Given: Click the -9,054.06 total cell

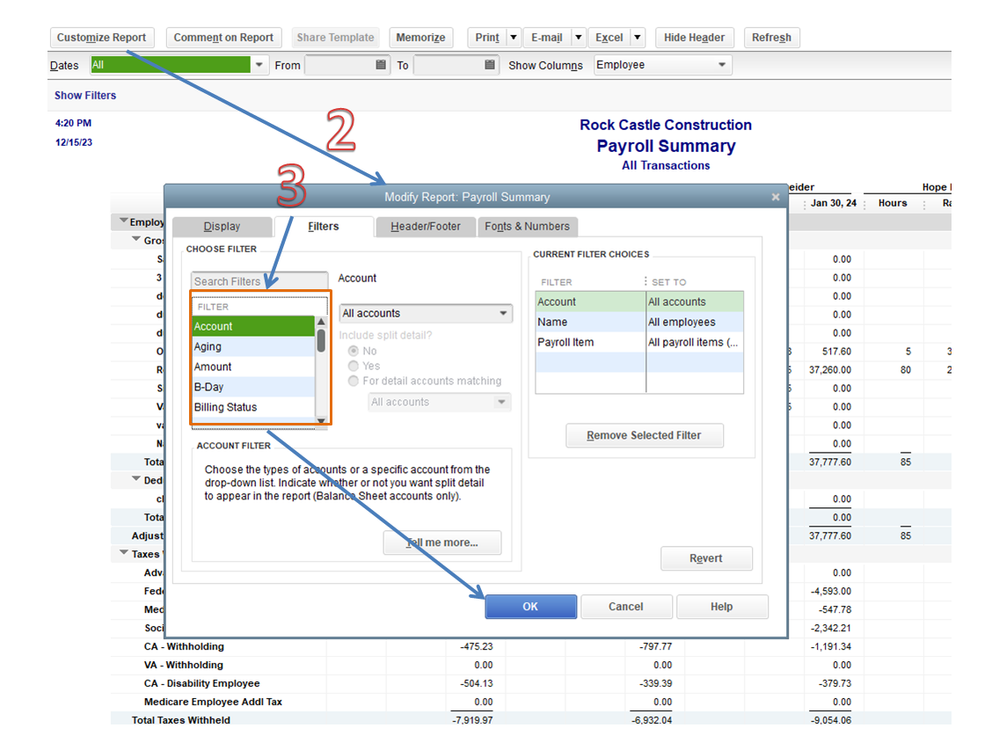Looking at the screenshot, I should coord(831,720).
